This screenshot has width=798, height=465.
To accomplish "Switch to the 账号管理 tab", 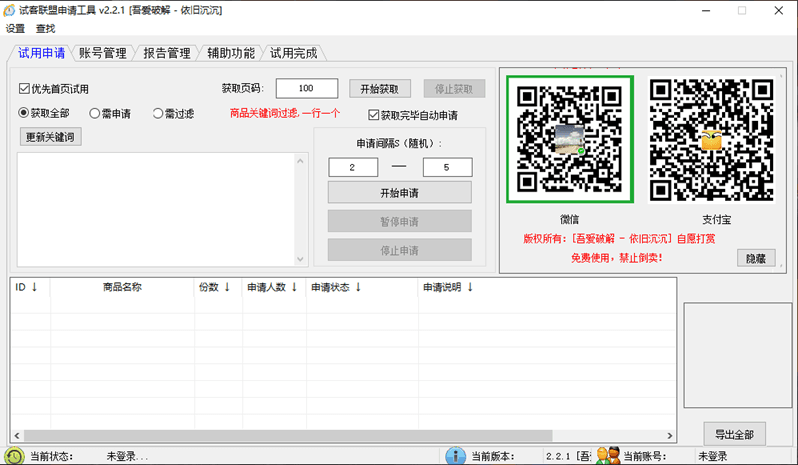I will (x=103, y=53).
